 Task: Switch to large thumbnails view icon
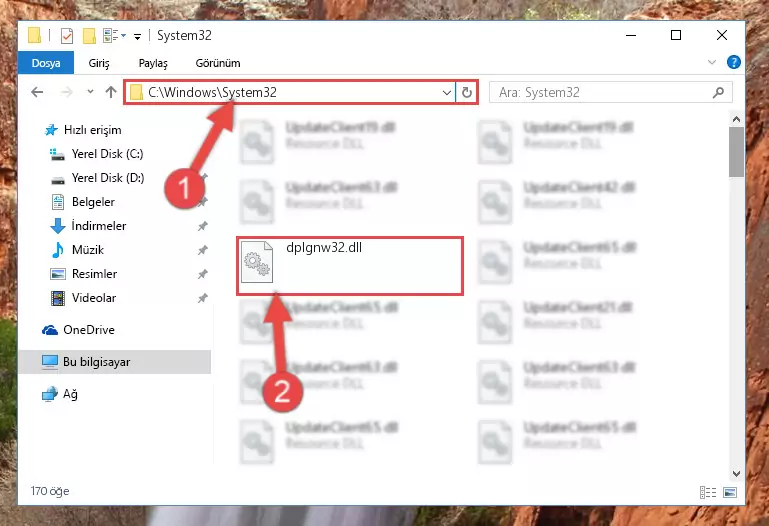click(730, 492)
